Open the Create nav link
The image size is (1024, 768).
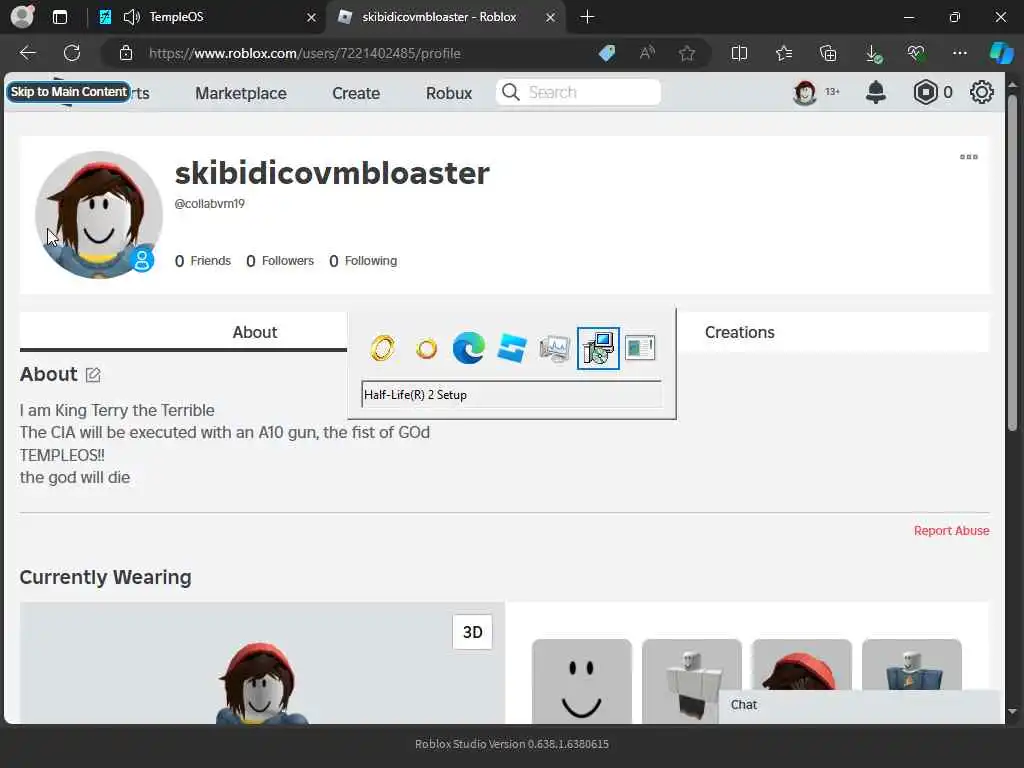coord(356,93)
